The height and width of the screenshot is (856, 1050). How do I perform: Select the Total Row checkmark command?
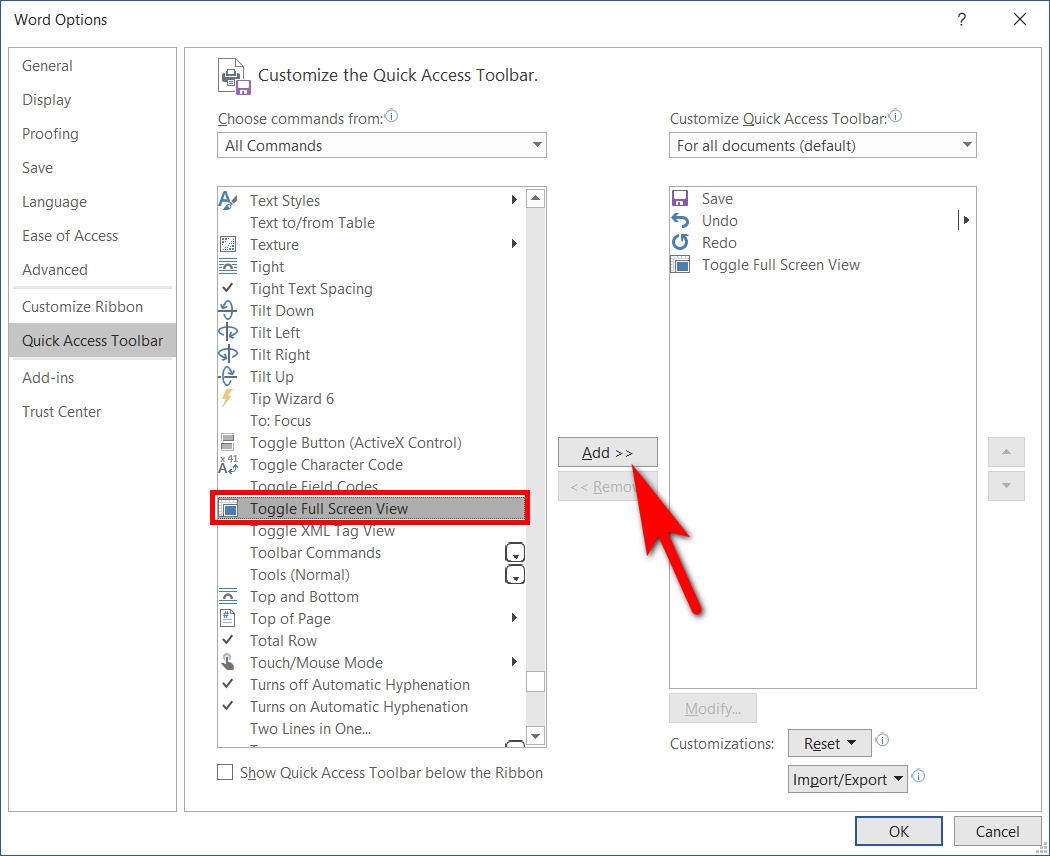click(x=372, y=640)
